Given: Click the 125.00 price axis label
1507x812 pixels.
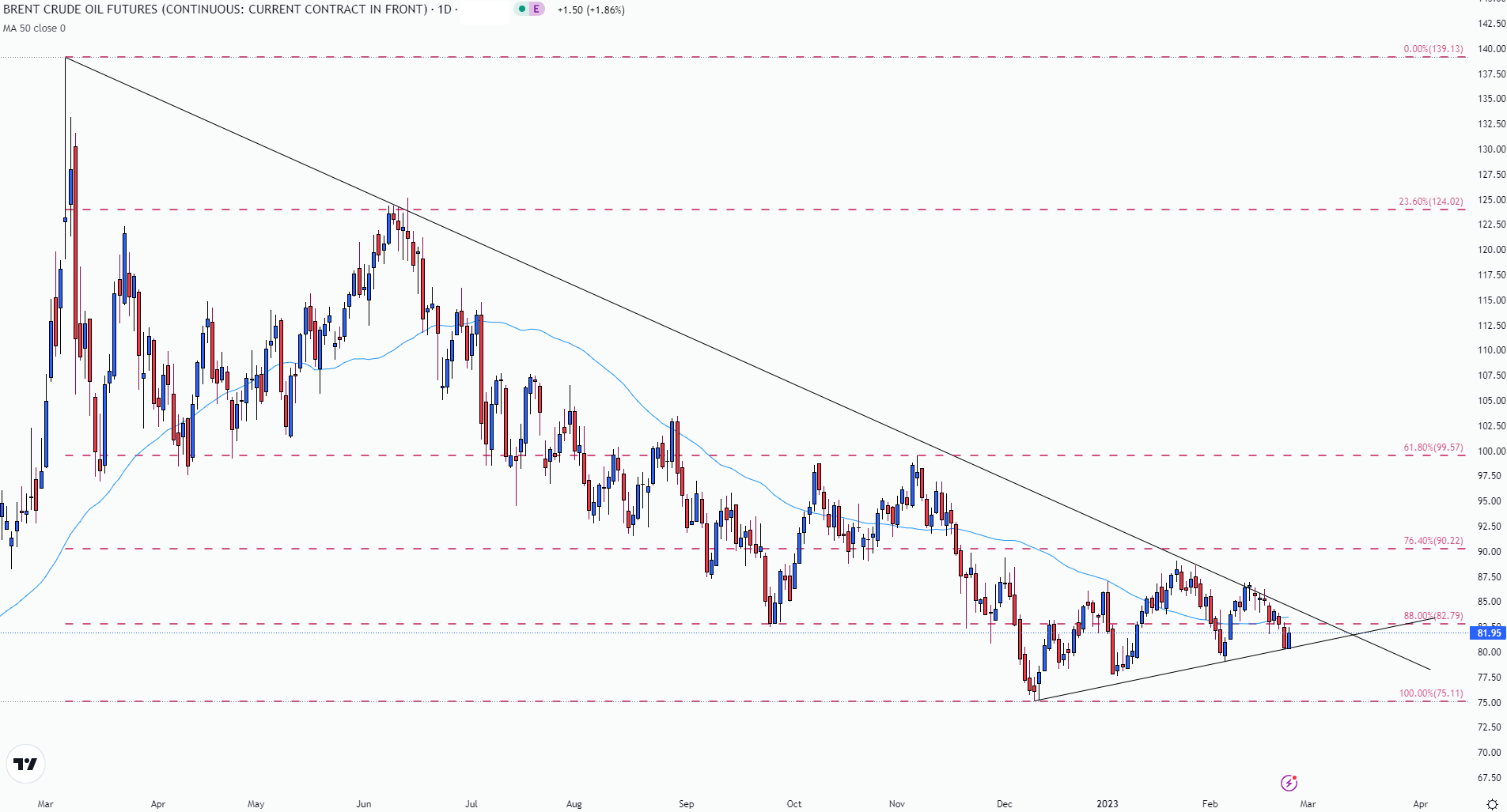Looking at the screenshot, I should (x=1491, y=200).
